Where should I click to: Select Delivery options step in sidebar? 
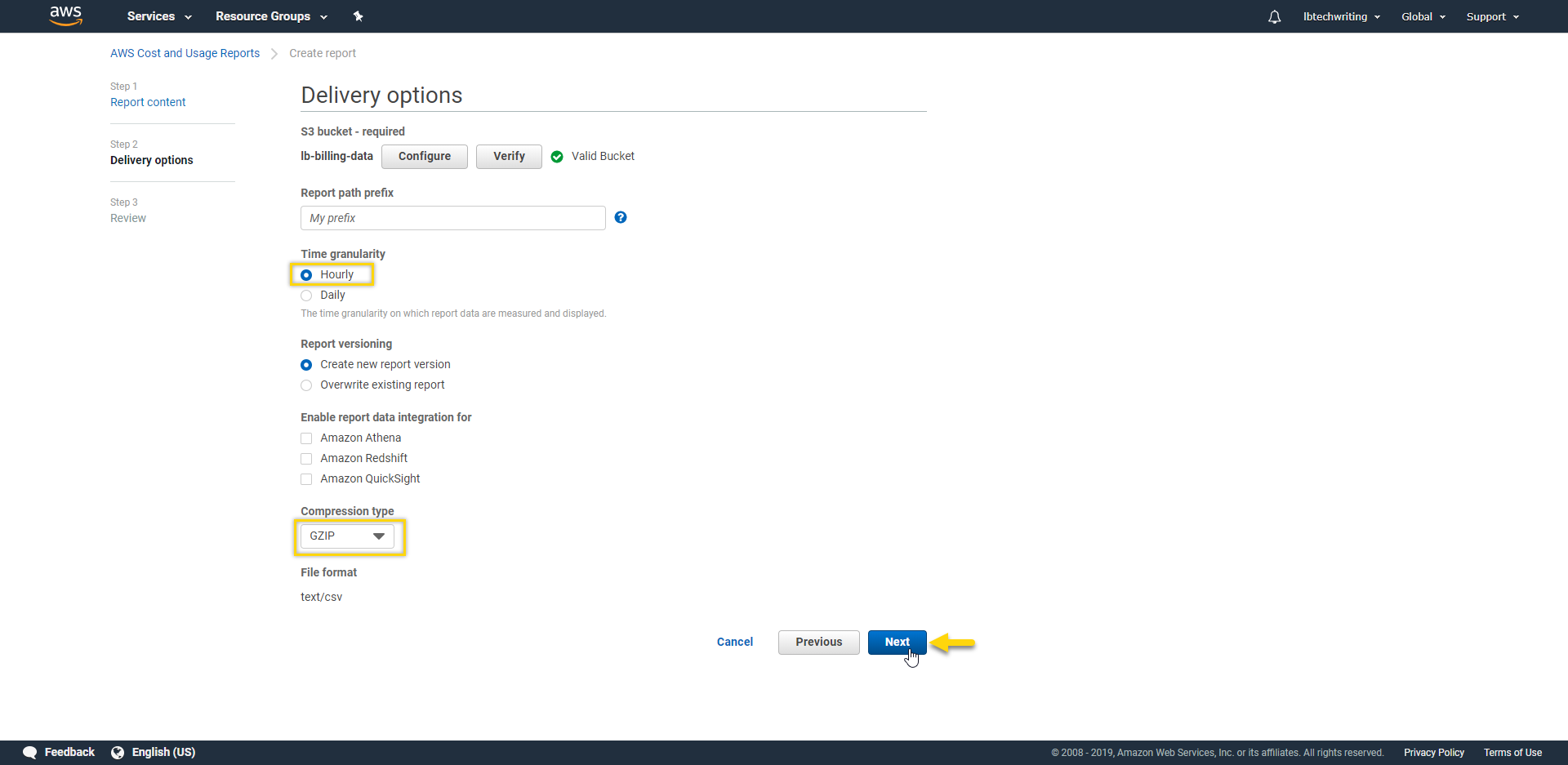coord(152,160)
